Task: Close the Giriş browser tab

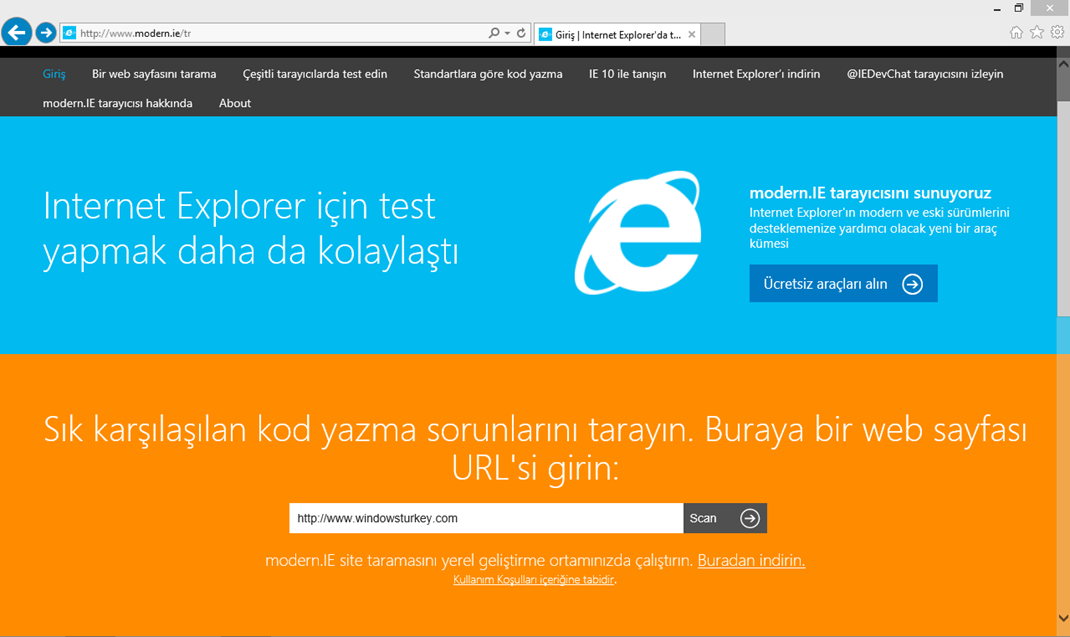Action: tap(692, 34)
